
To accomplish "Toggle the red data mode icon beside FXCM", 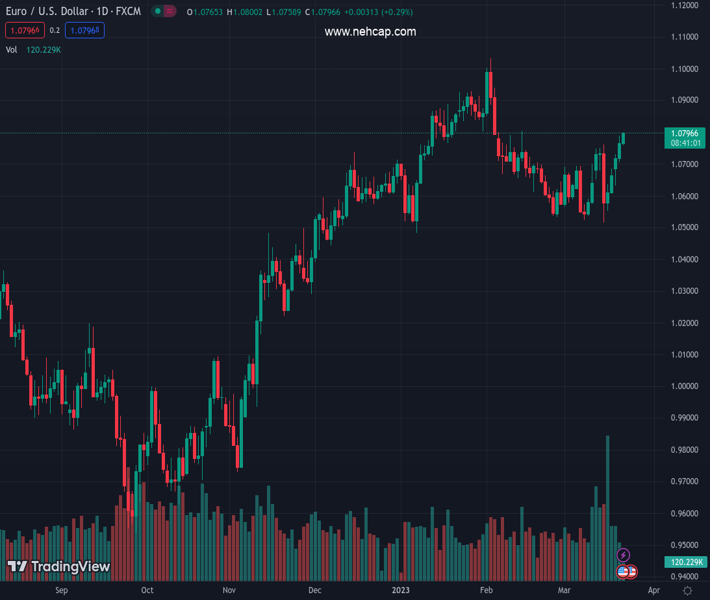I will pos(170,11).
